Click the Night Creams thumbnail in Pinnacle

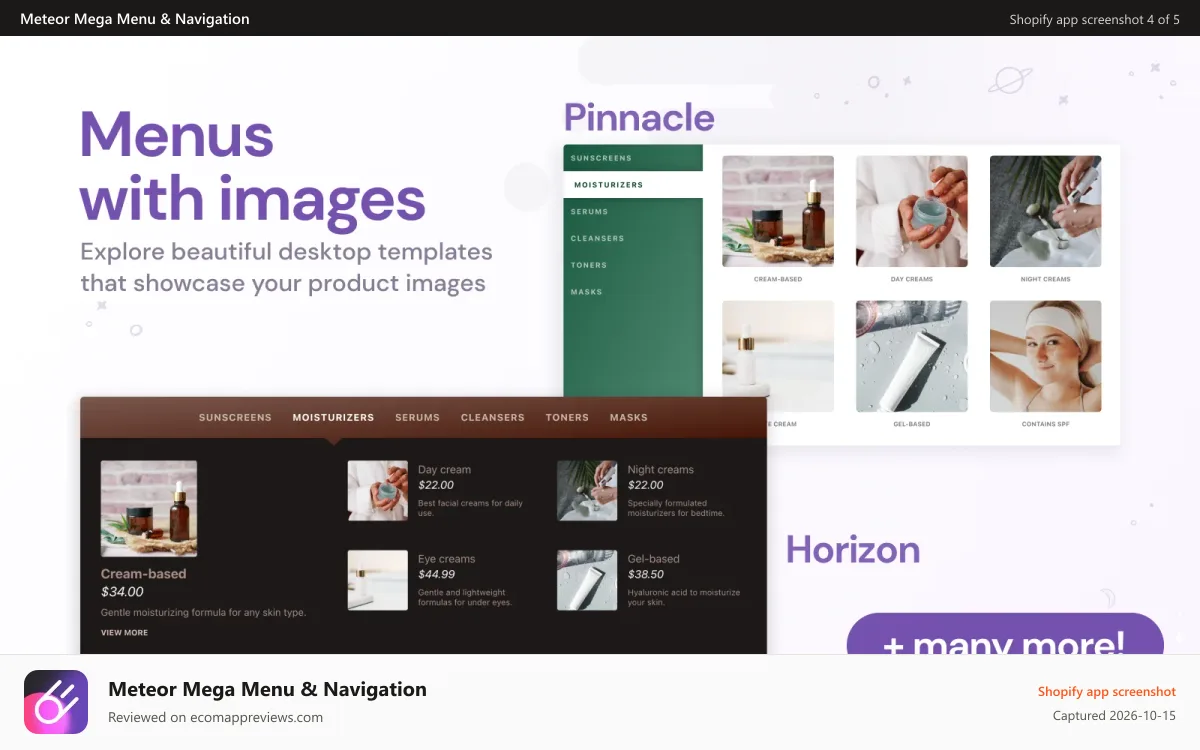[1045, 211]
